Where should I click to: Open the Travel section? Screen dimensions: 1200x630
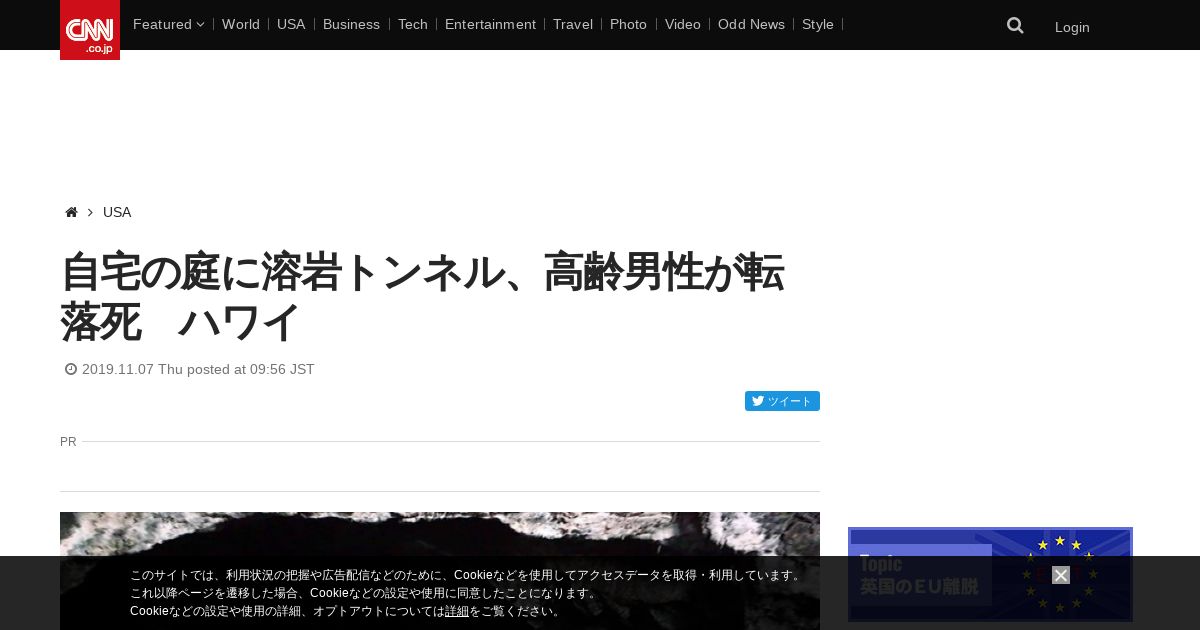coord(573,24)
